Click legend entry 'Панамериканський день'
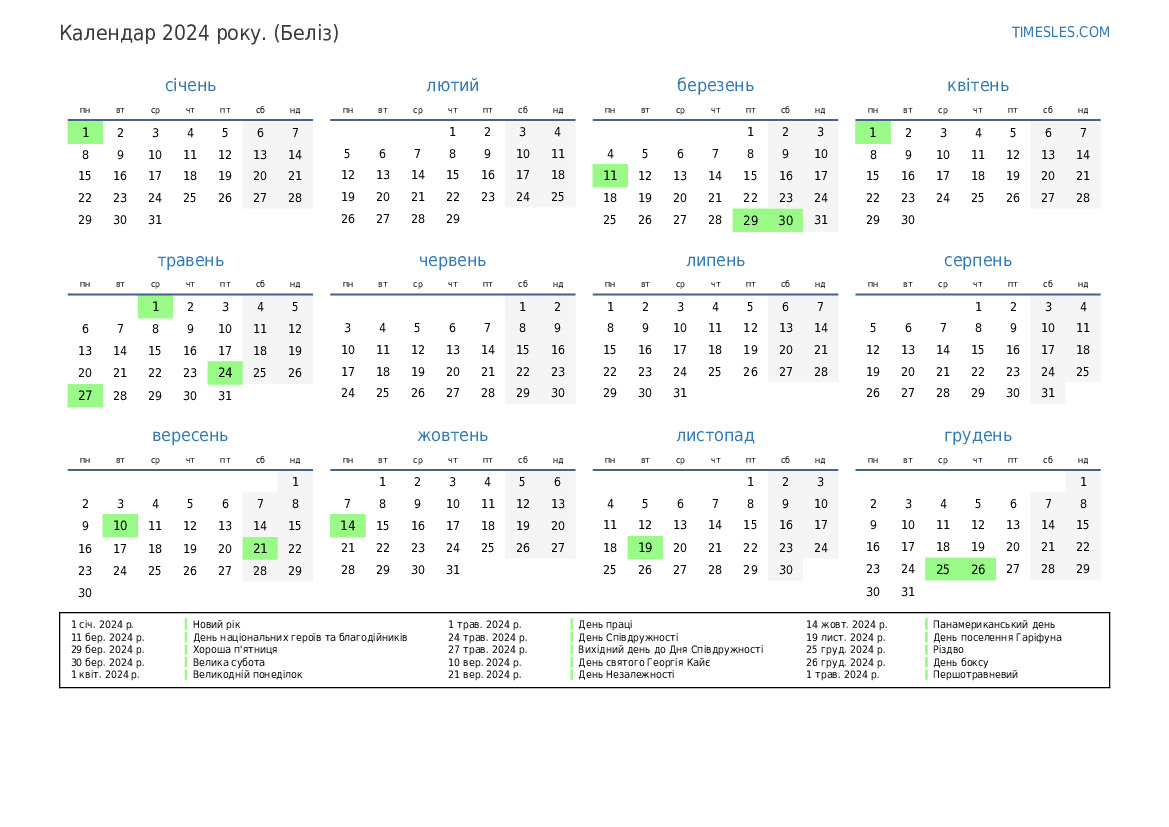This screenshot has width=1169, height=827. (x=994, y=625)
